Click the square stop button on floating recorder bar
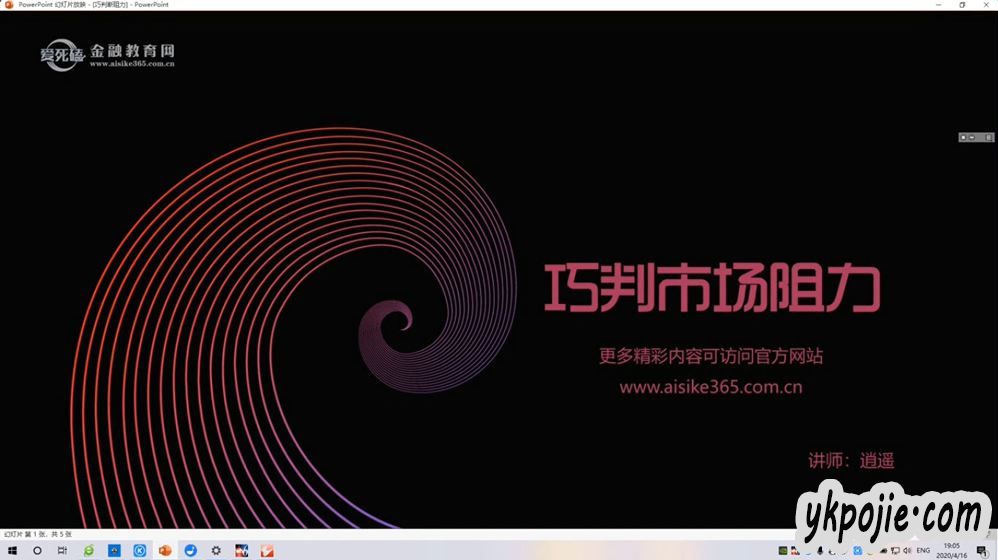 (x=963, y=137)
